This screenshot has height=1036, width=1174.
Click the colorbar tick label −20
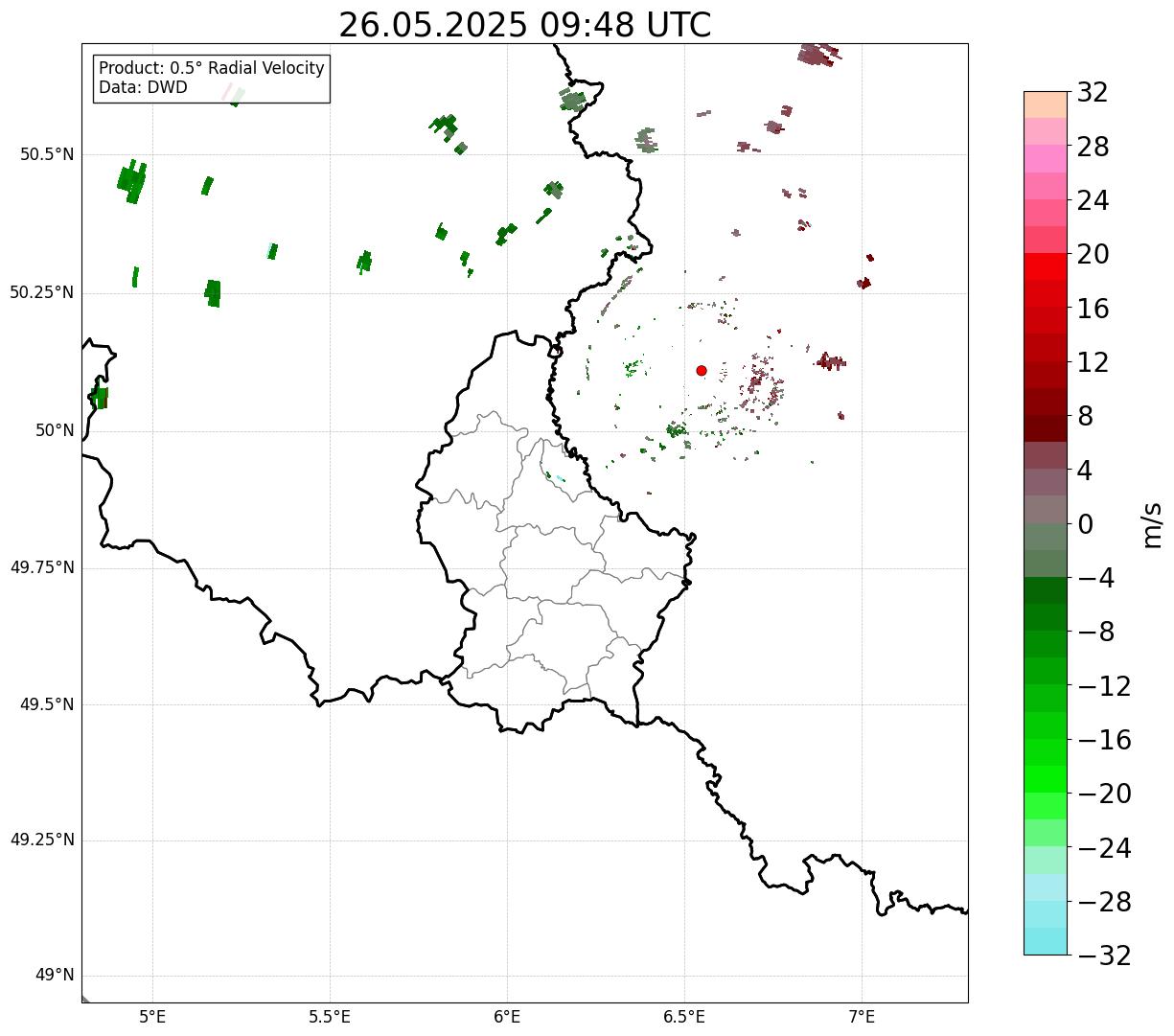click(x=1104, y=794)
